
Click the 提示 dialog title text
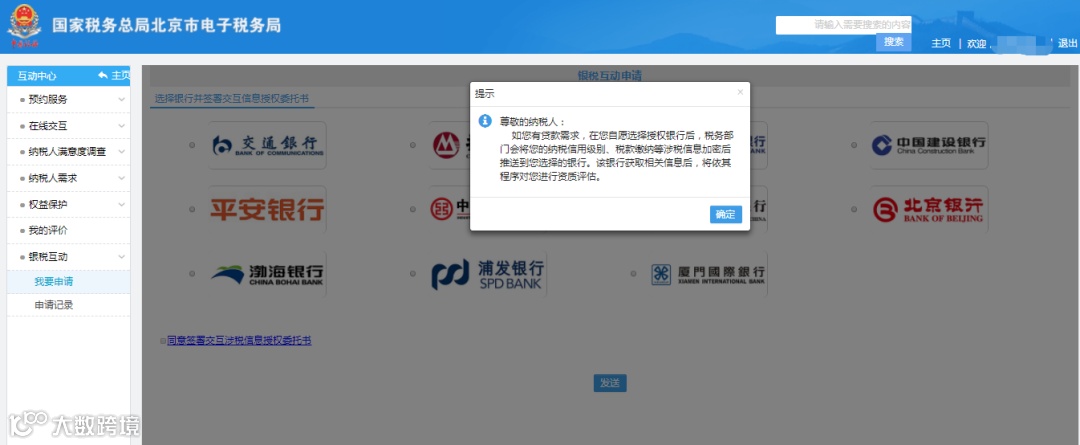point(485,93)
